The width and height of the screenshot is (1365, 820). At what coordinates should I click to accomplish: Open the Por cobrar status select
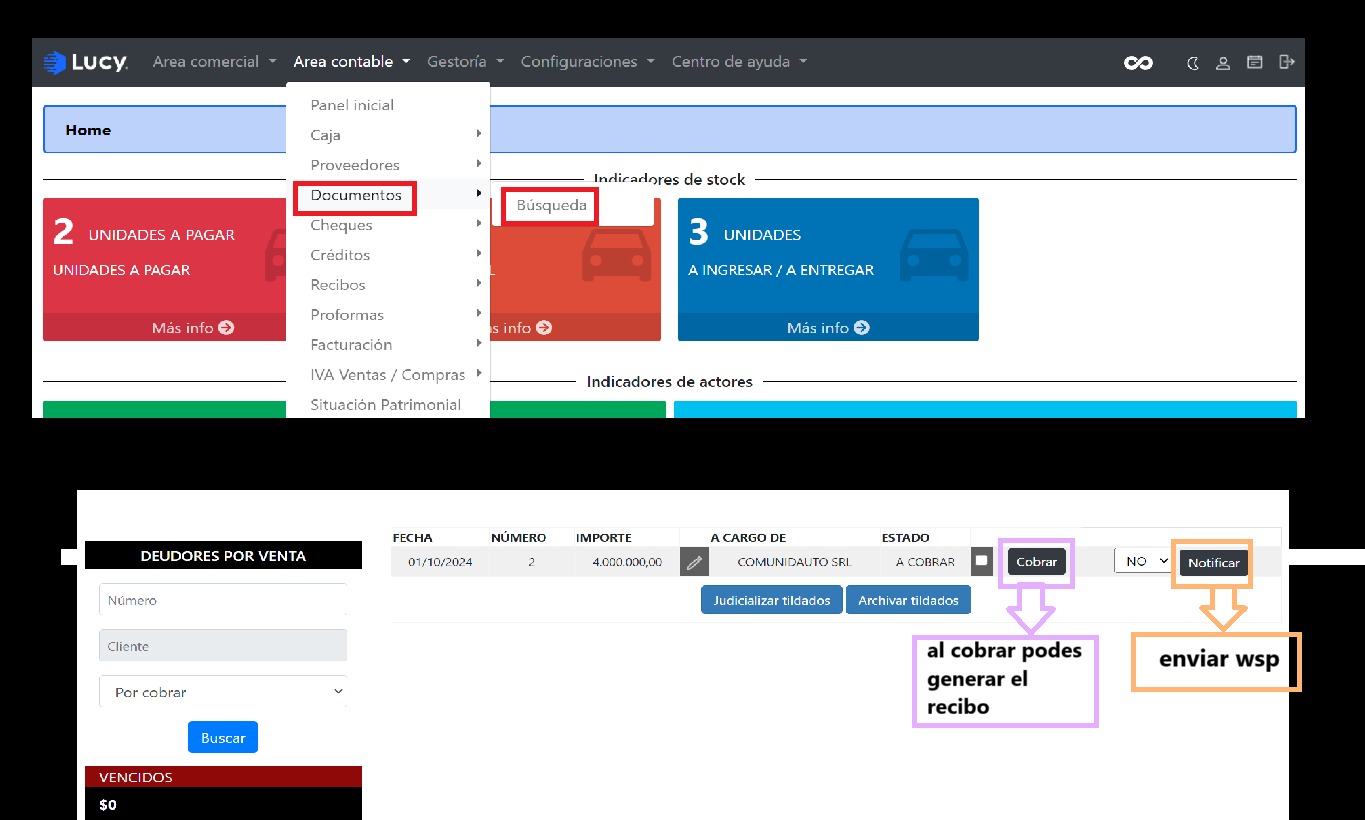coord(223,692)
